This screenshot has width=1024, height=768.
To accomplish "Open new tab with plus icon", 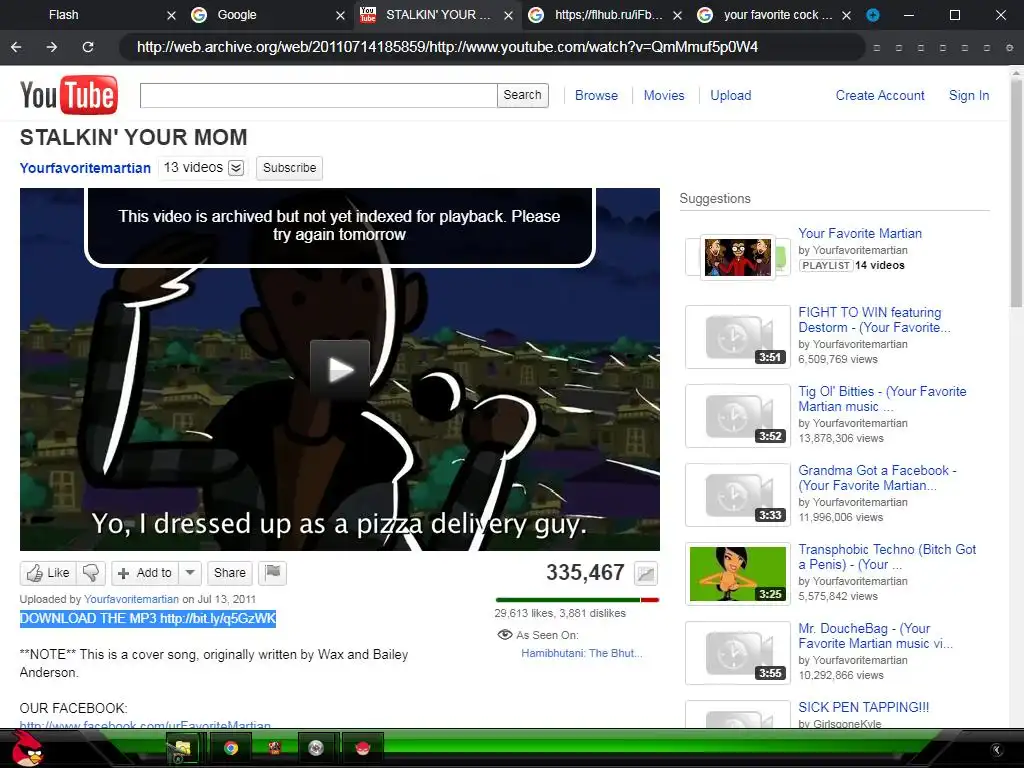I will tap(872, 15).
